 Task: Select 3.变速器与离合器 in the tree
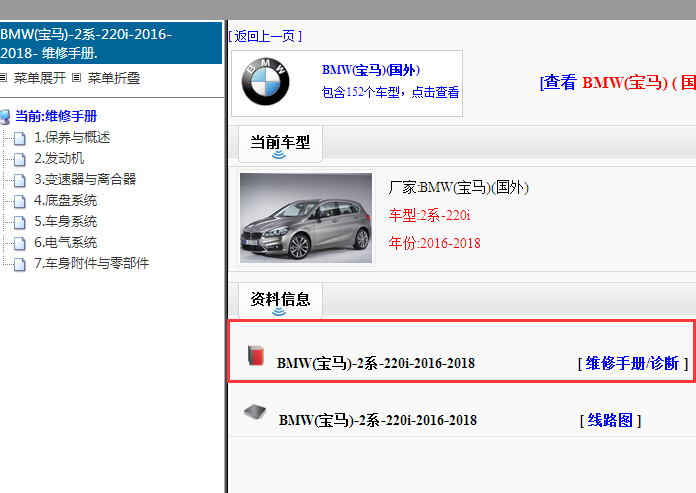point(85,179)
